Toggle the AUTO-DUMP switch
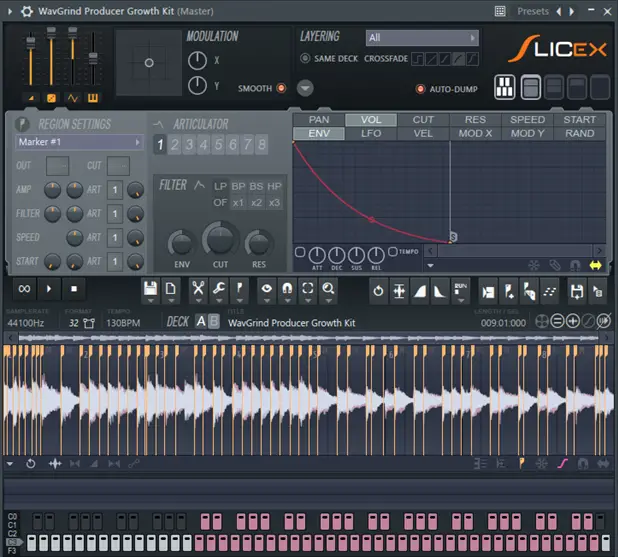The height and width of the screenshot is (558, 618). point(420,89)
